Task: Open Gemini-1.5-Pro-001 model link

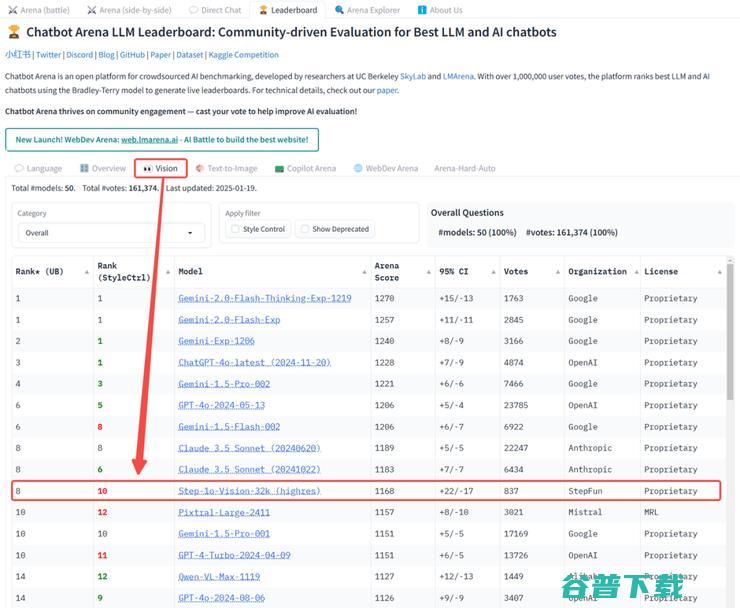Action: (224, 534)
